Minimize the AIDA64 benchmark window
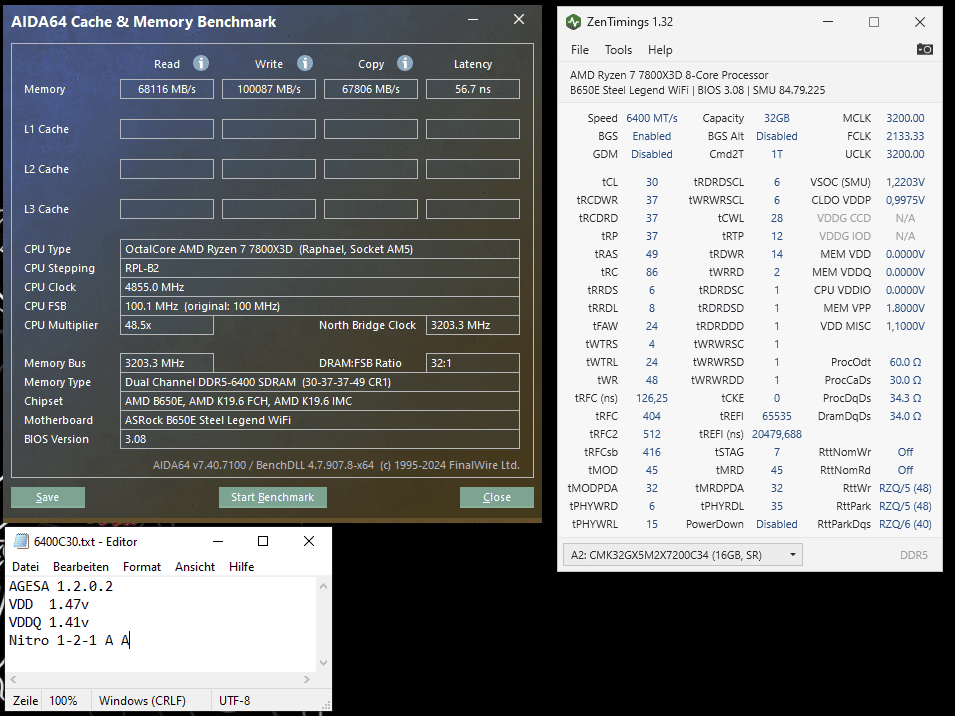The width and height of the screenshot is (955, 716). pos(473,19)
